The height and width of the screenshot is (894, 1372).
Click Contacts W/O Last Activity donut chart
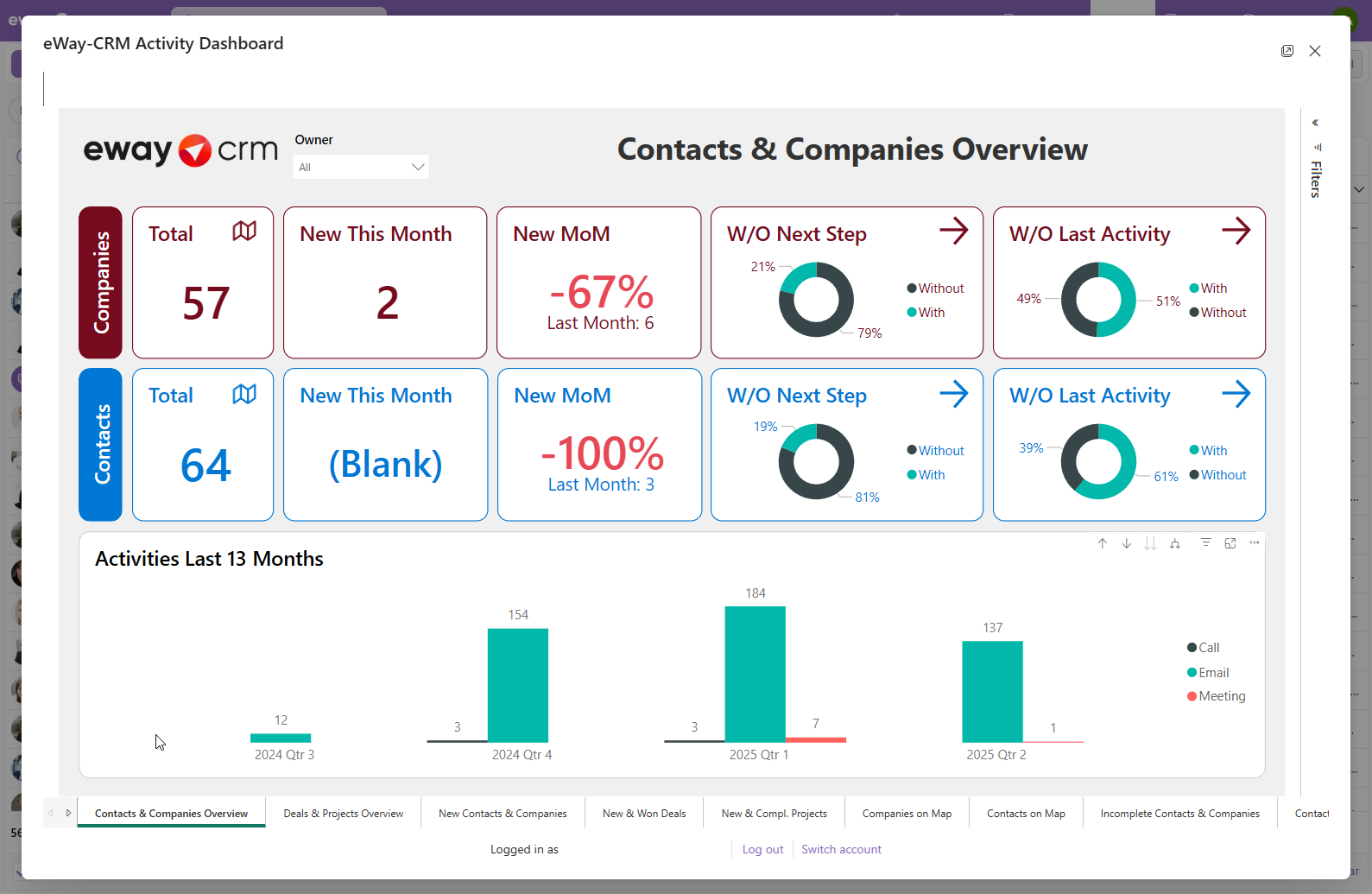click(x=1098, y=461)
